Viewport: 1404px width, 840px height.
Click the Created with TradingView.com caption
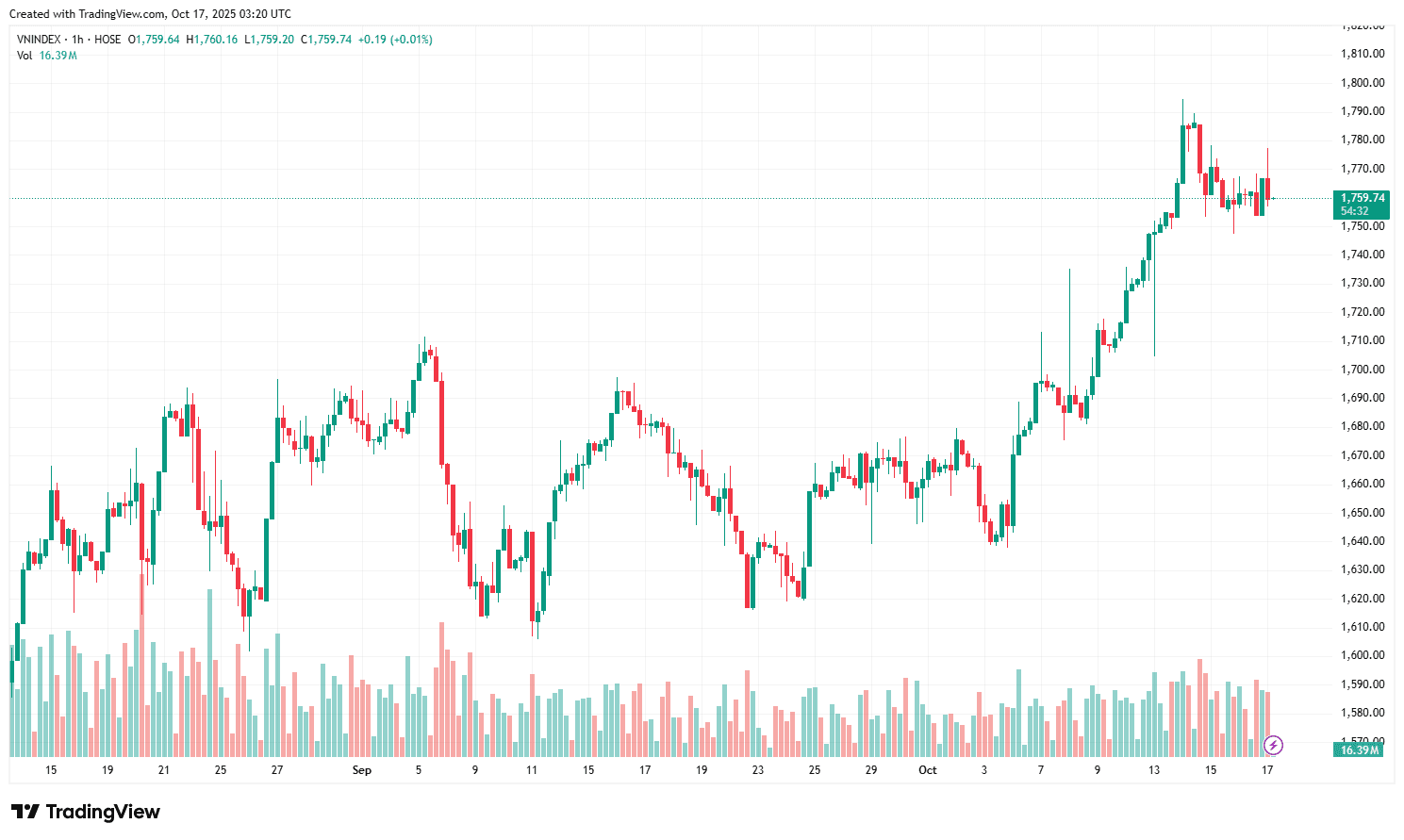pos(150,14)
